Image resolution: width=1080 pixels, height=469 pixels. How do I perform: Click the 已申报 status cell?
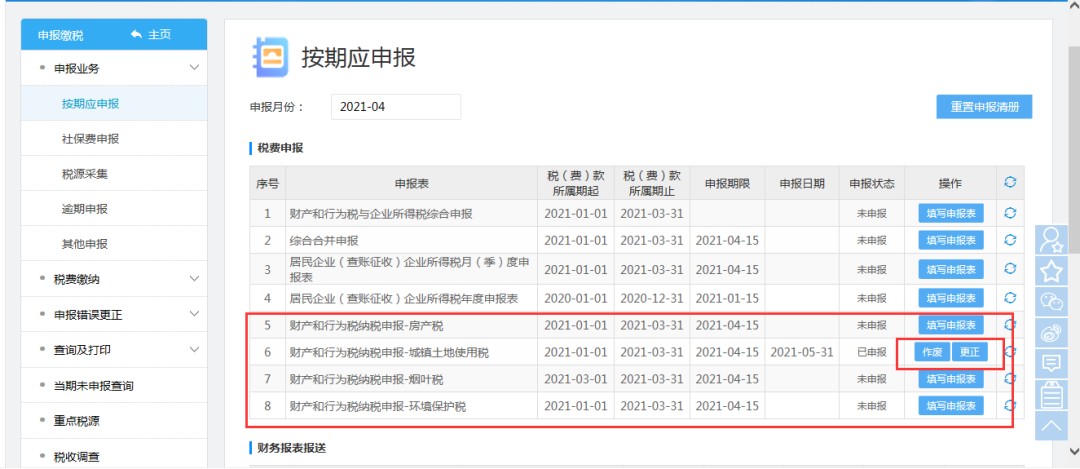(x=871, y=352)
